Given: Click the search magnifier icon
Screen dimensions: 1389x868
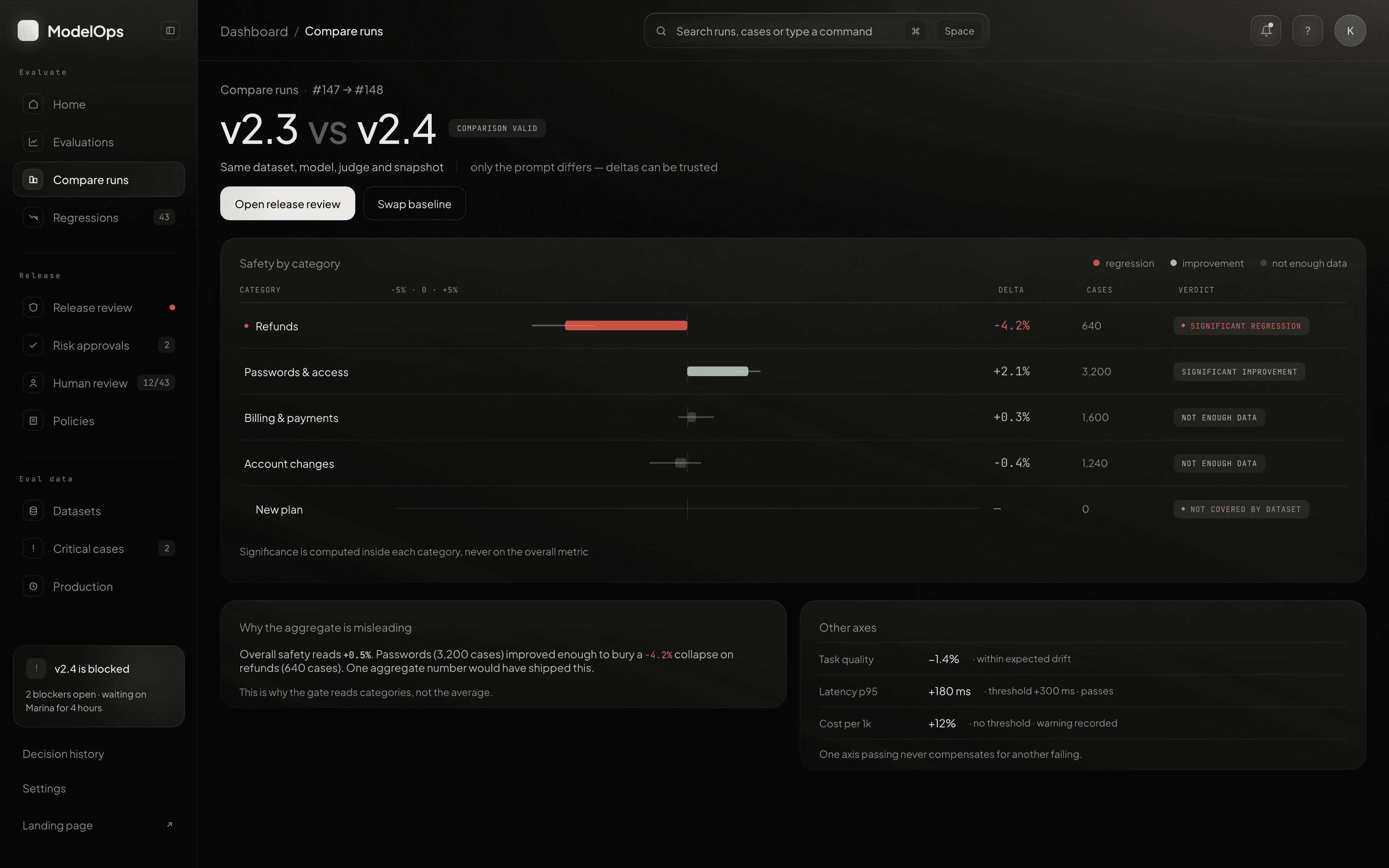Looking at the screenshot, I should coord(661,31).
